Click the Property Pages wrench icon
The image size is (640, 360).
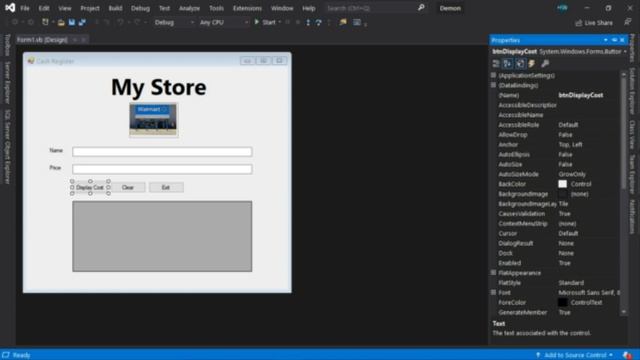point(545,64)
